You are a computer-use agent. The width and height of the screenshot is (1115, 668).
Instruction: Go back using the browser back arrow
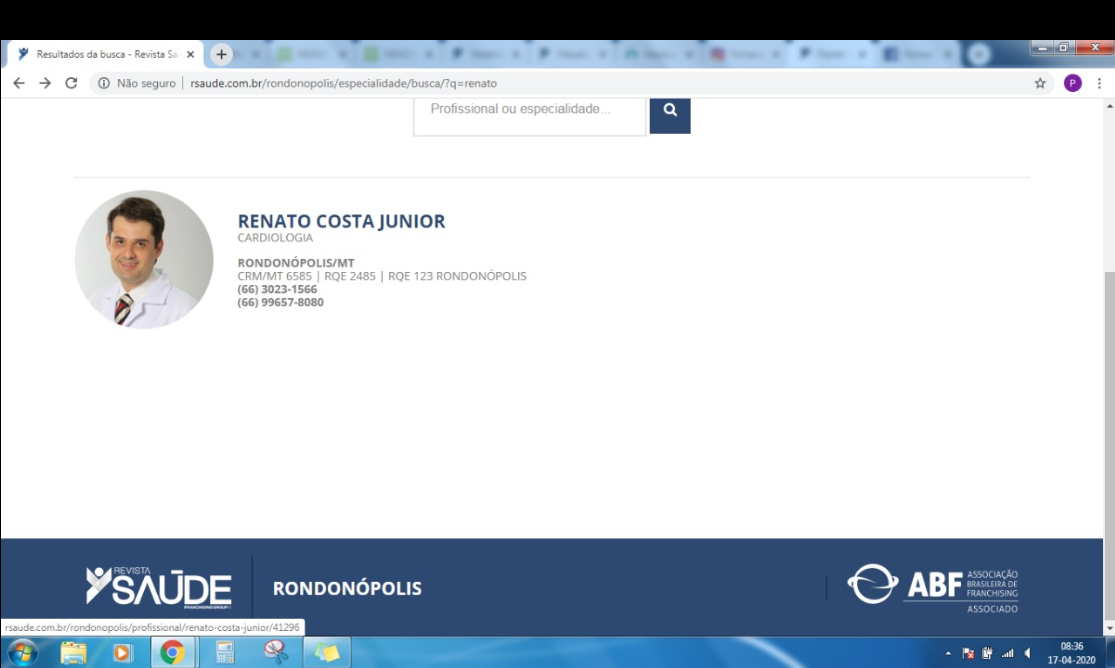click(19, 84)
